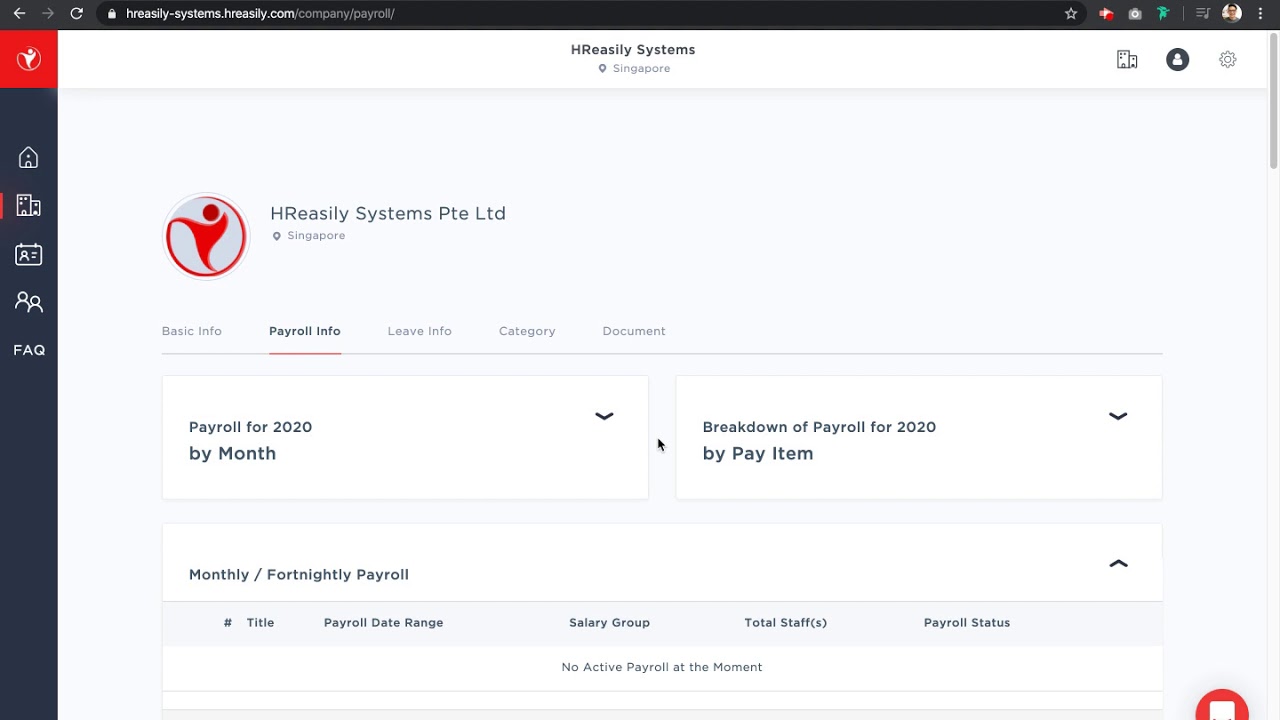Image resolution: width=1280 pixels, height=720 pixels.
Task: Click the browser back arrow
Action: click(19, 13)
